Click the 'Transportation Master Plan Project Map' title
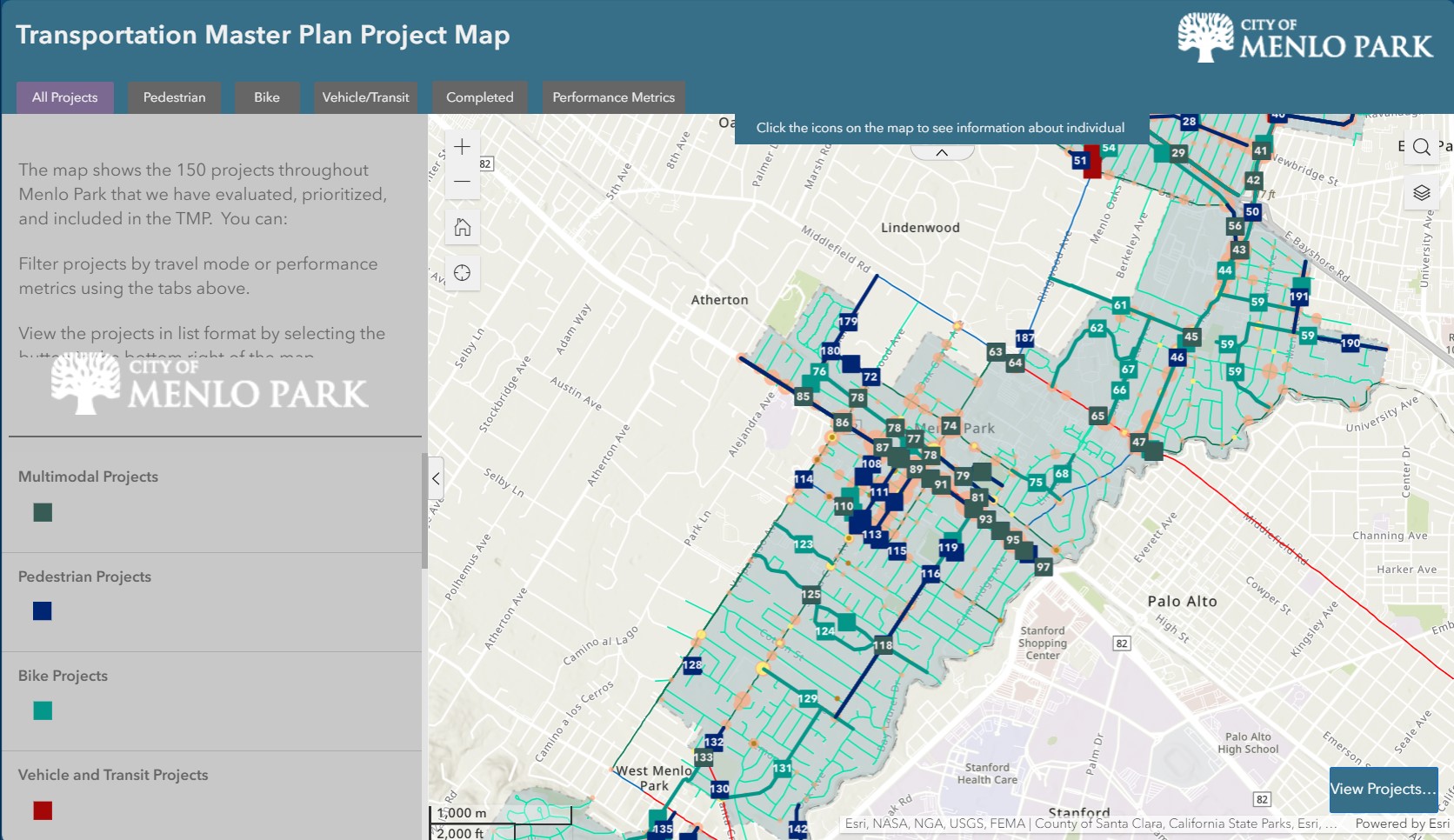This screenshot has height=840, width=1454. (x=263, y=35)
